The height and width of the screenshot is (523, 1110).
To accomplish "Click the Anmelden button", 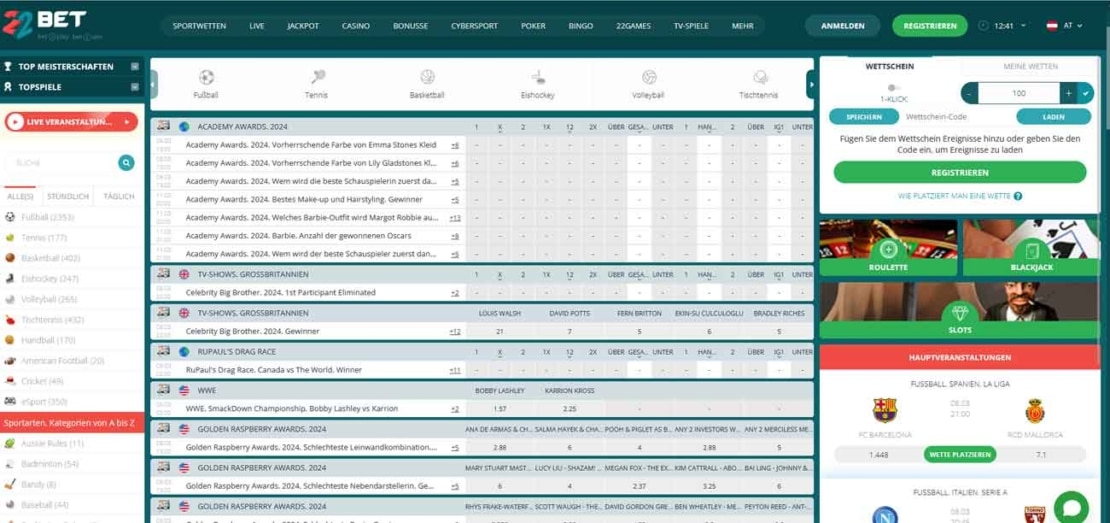I will click(x=842, y=26).
